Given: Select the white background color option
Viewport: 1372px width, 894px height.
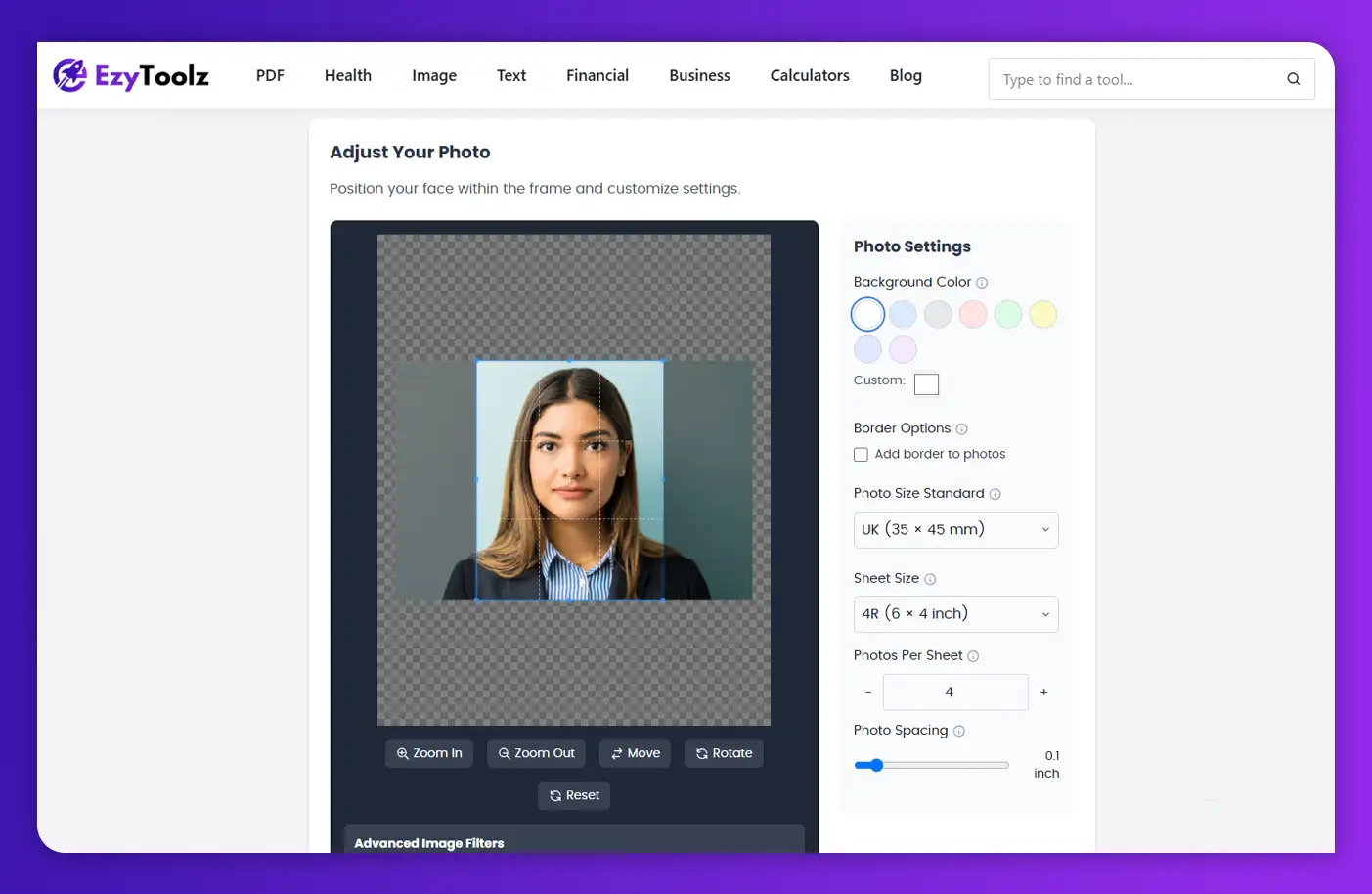Looking at the screenshot, I should tap(867, 313).
